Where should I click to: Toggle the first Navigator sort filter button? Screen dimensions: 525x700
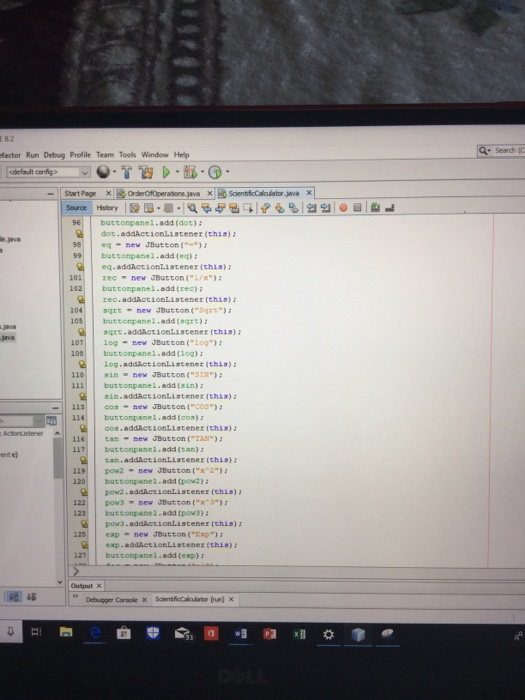pos(14,597)
